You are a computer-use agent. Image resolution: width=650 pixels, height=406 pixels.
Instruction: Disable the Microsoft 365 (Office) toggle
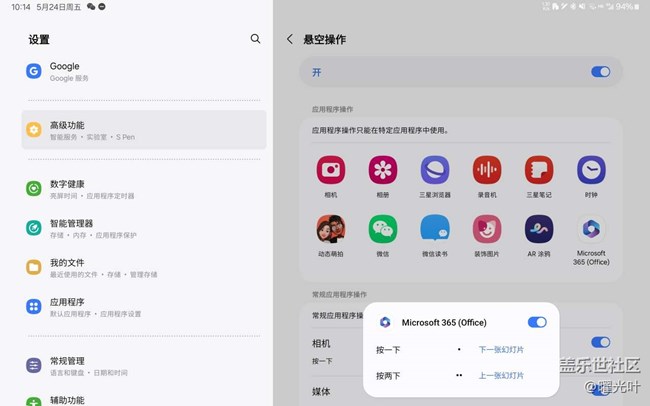[x=537, y=322]
